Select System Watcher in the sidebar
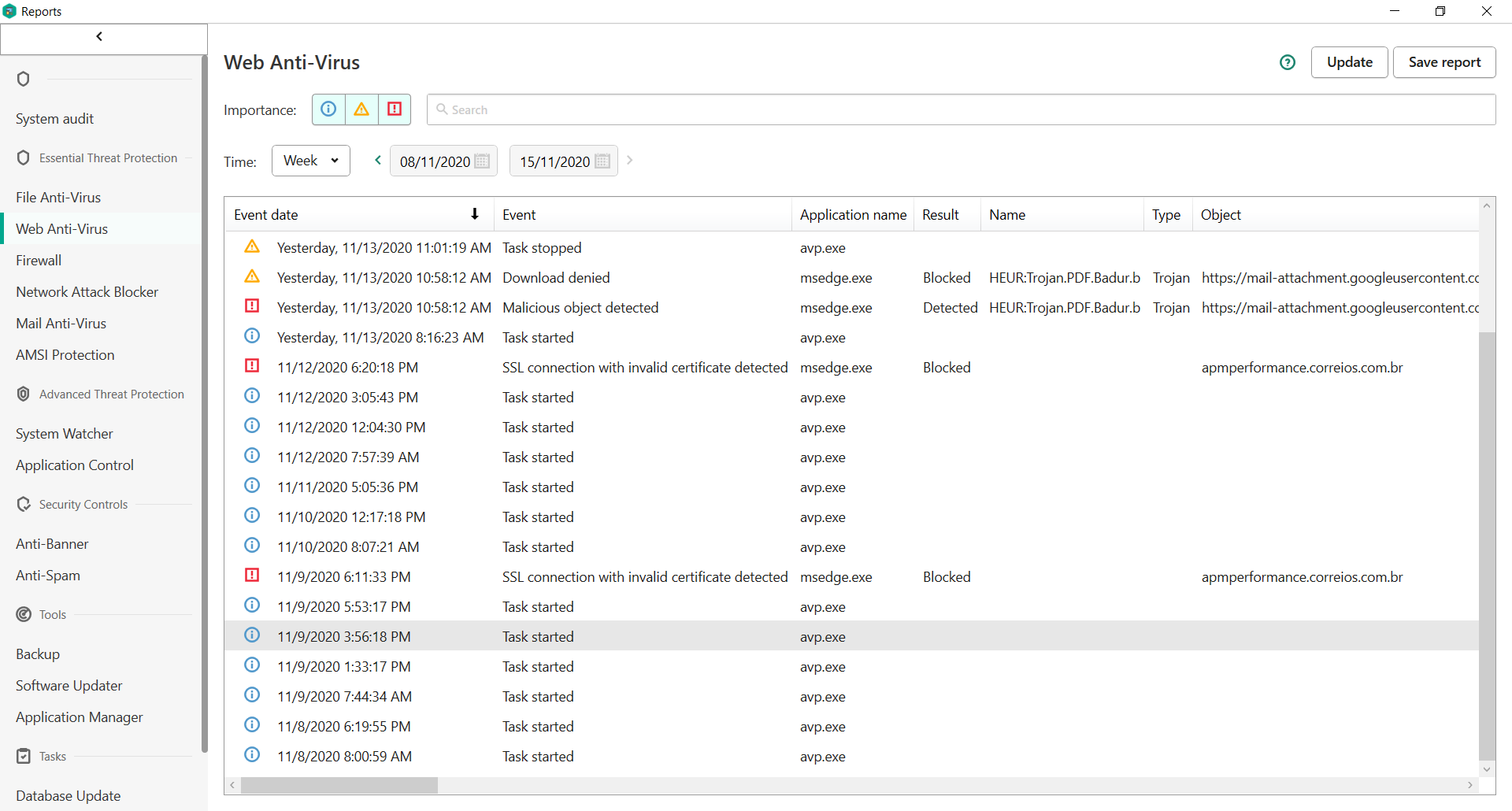The image size is (1512, 811). coord(65,434)
